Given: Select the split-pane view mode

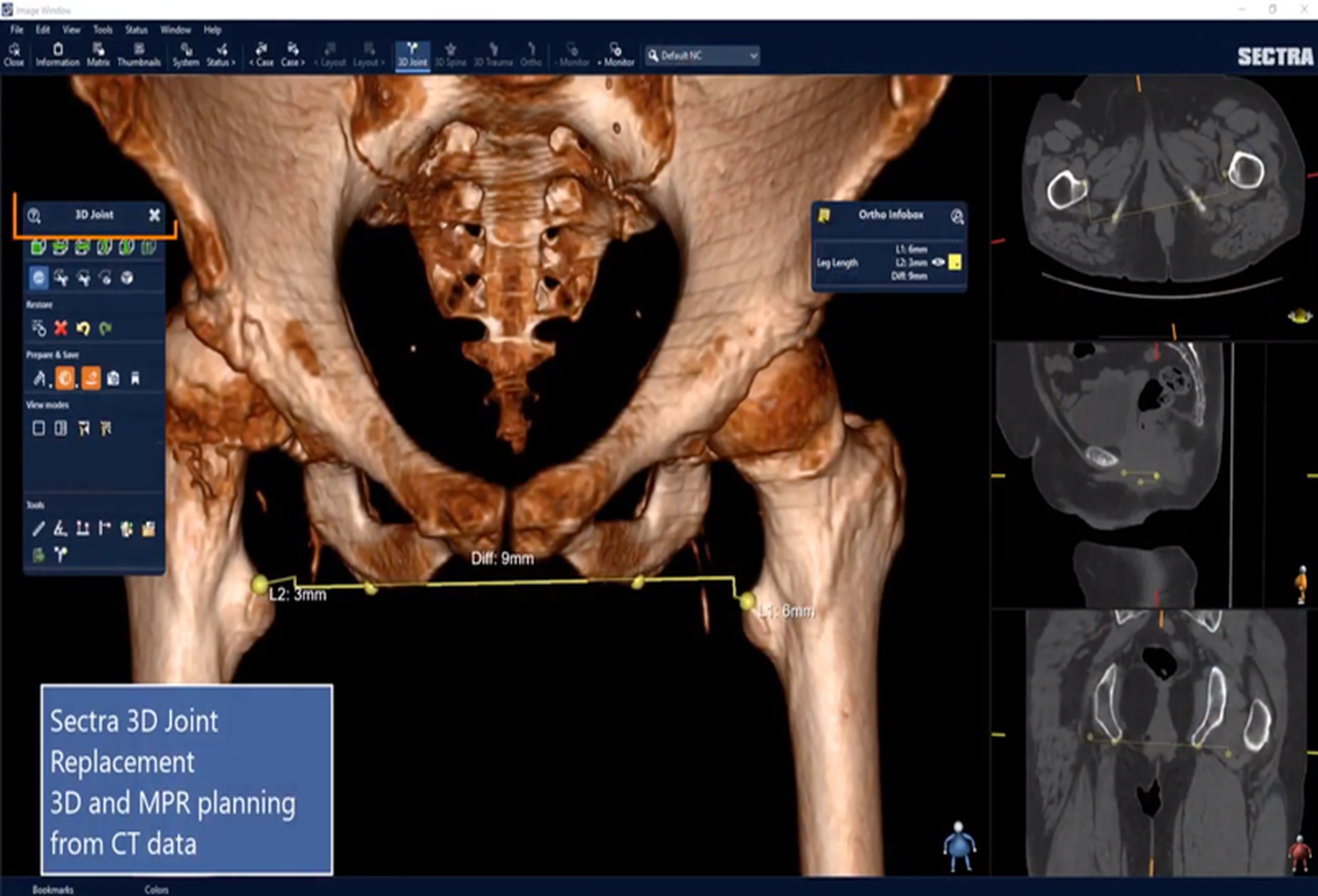Looking at the screenshot, I should 61,428.
